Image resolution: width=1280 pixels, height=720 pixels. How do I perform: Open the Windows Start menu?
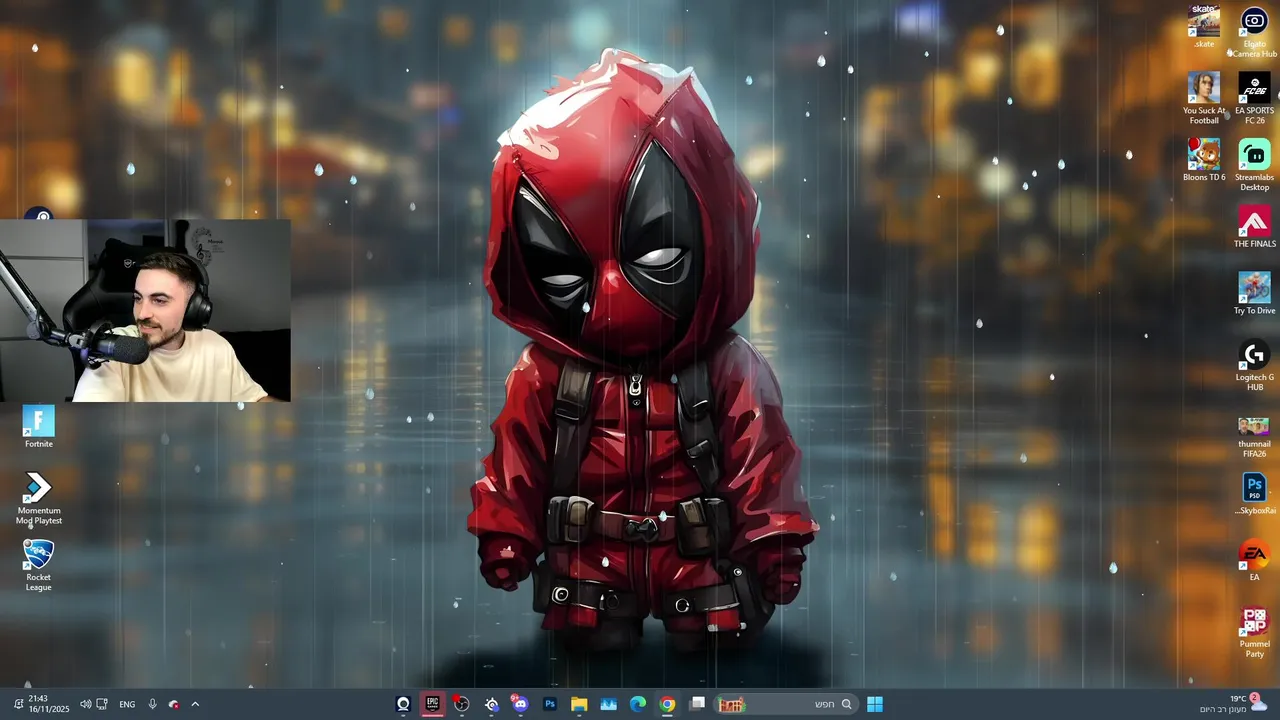(x=875, y=704)
